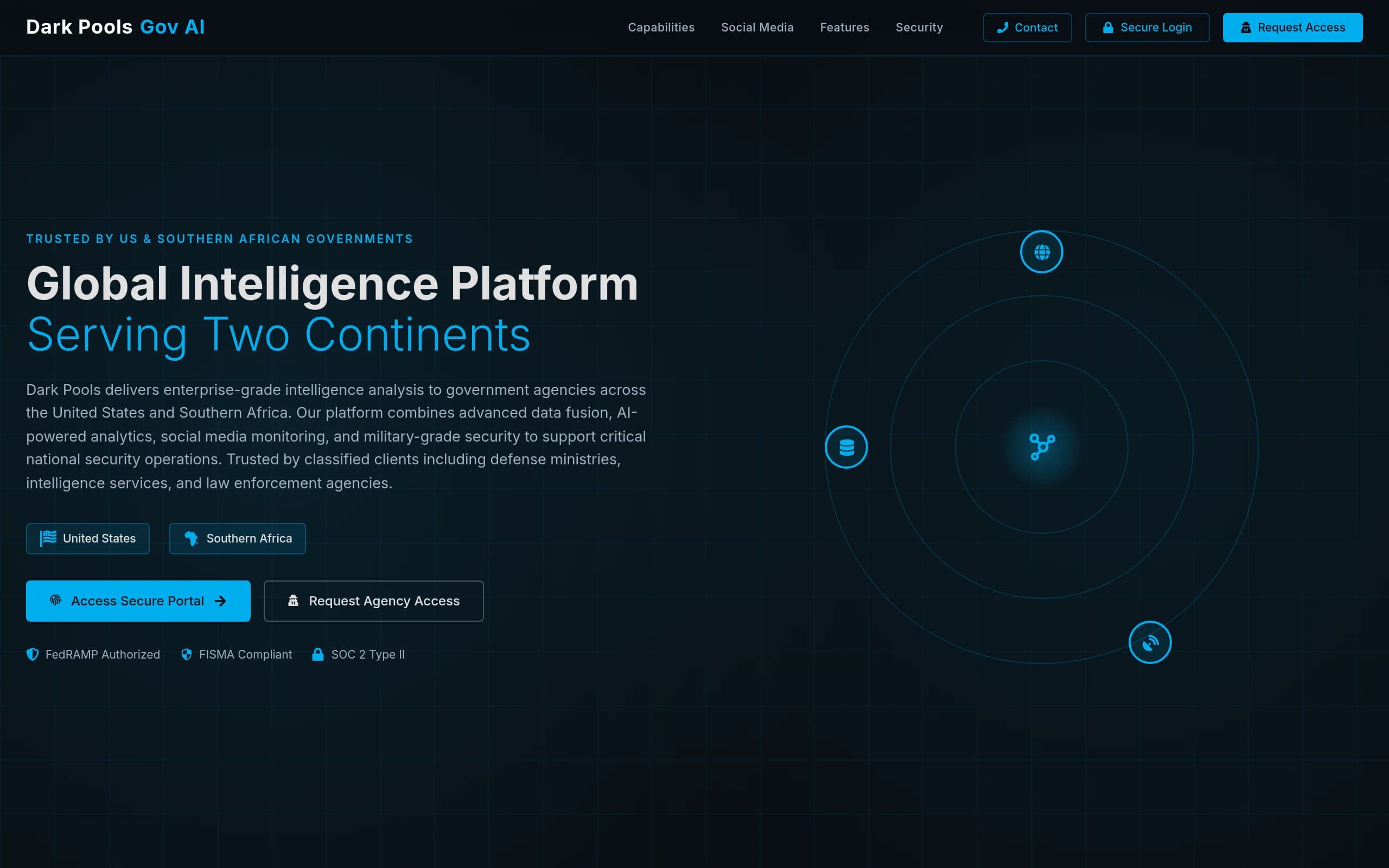
Task: Click the satellite dish icon on the orbit
Action: coord(1150,642)
